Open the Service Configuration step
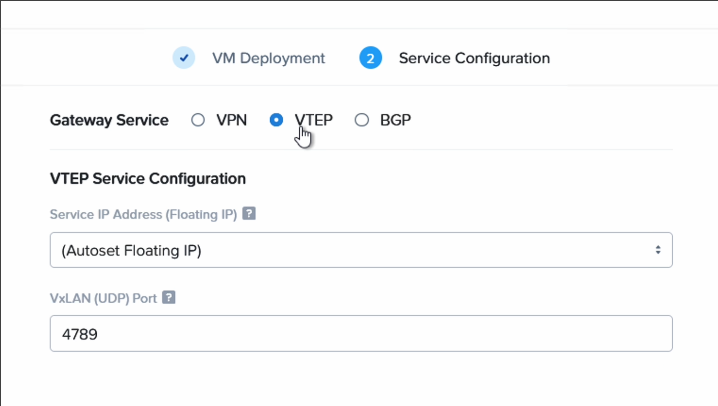This screenshot has width=718, height=406. (474, 58)
